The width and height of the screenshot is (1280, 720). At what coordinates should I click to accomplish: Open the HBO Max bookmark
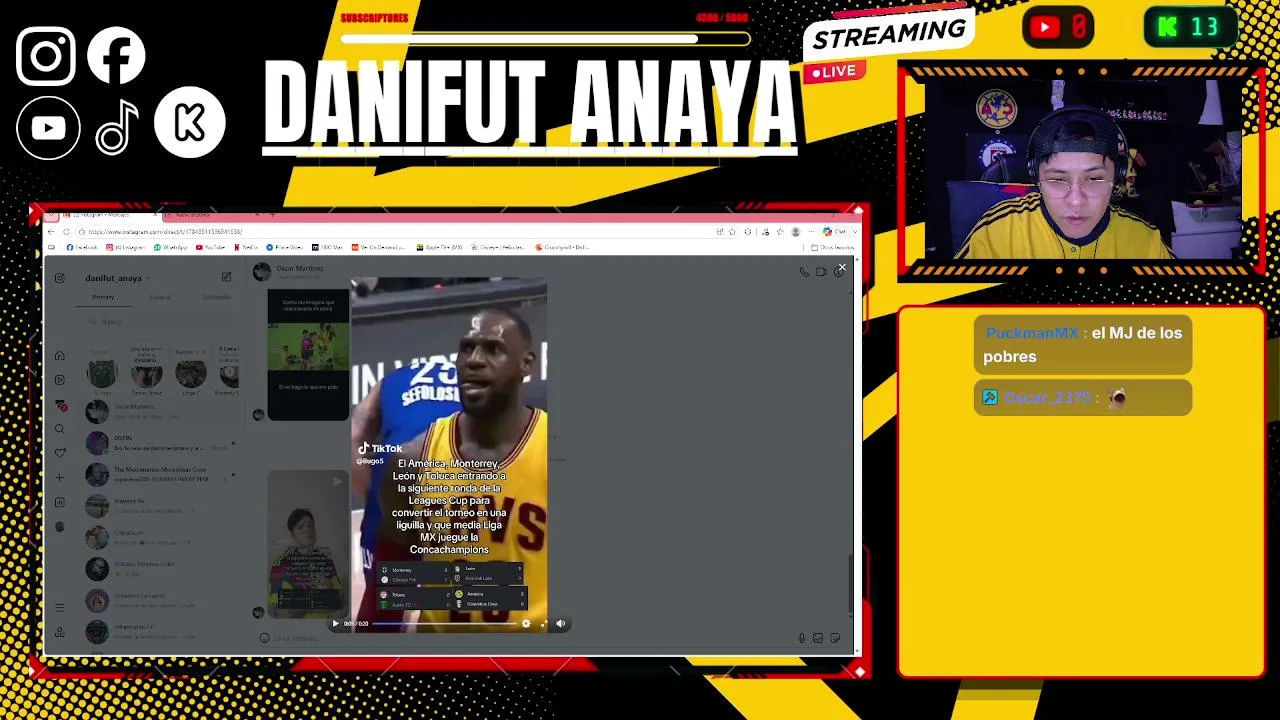coord(327,247)
